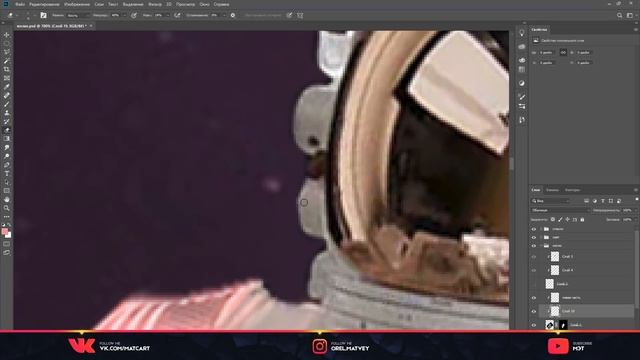Open the Smoothing value dropdown arrow
The image size is (640, 360).
pyautogui.click(x=224, y=16)
